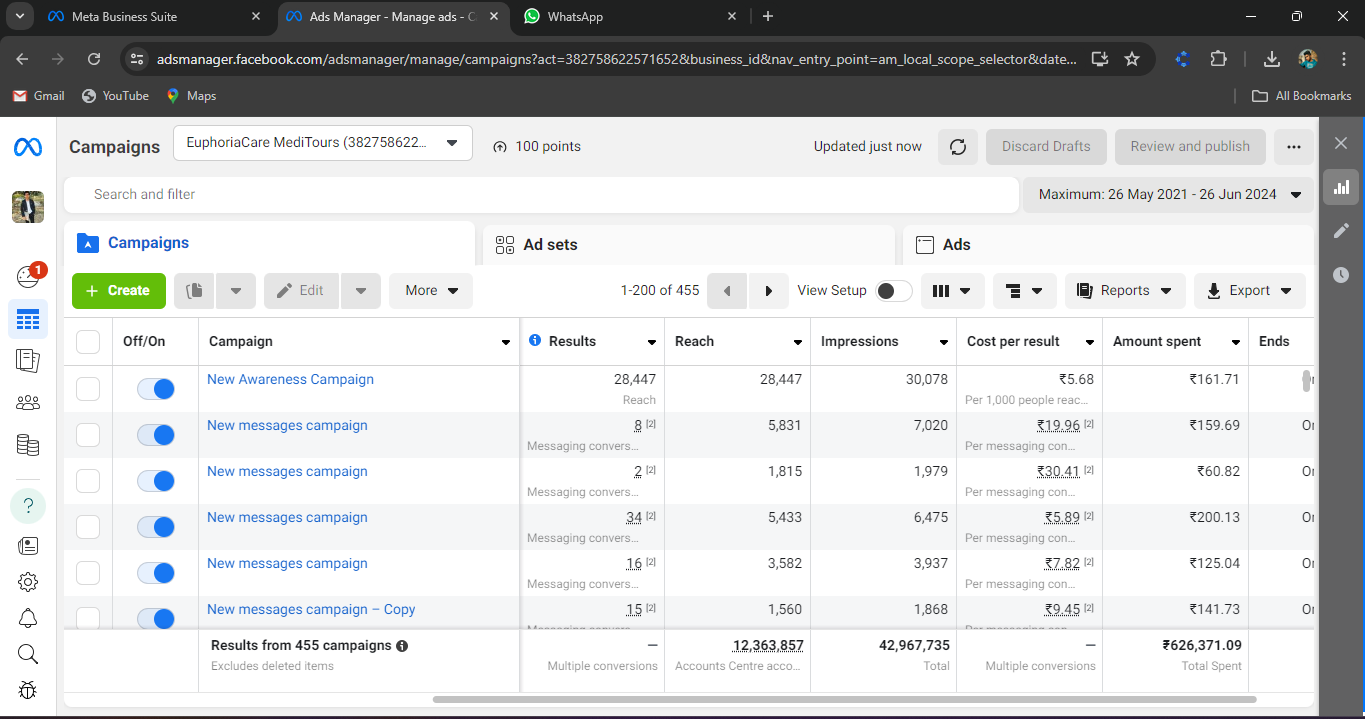
Task: Open the history clock icon in right sidebar
Action: pyautogui.click(x=1341, y=275)
